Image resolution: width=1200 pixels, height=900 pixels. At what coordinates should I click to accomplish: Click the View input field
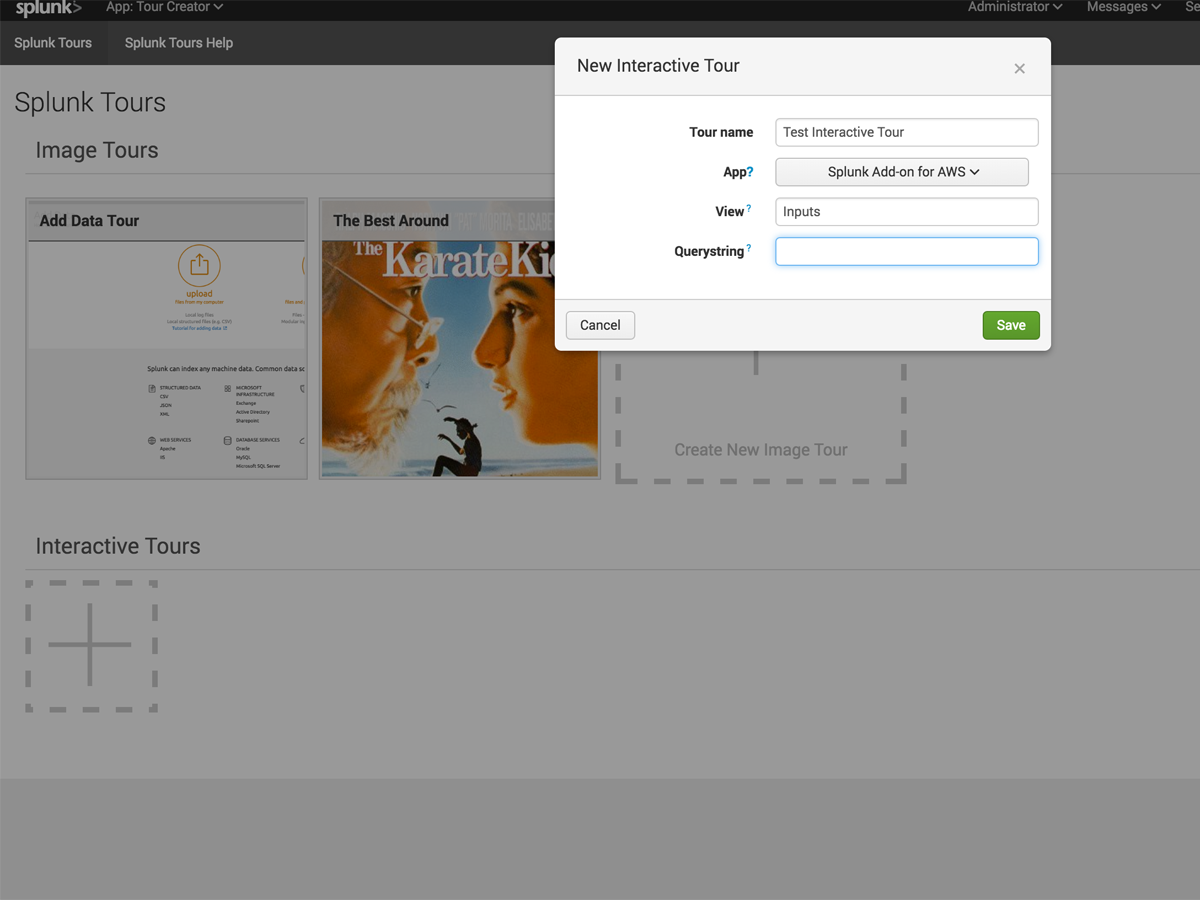pos(907,212)
